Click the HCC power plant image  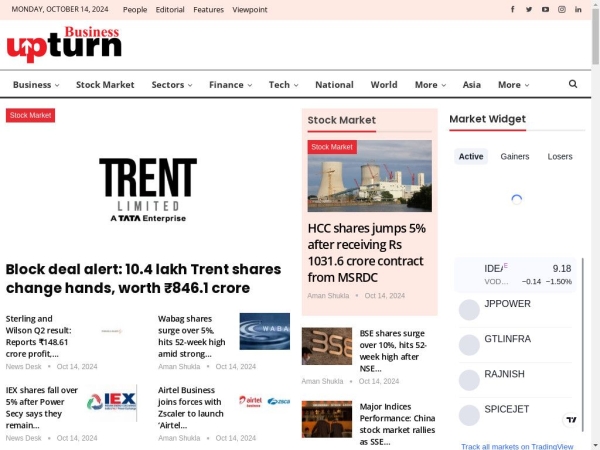[x=370, y=176]
